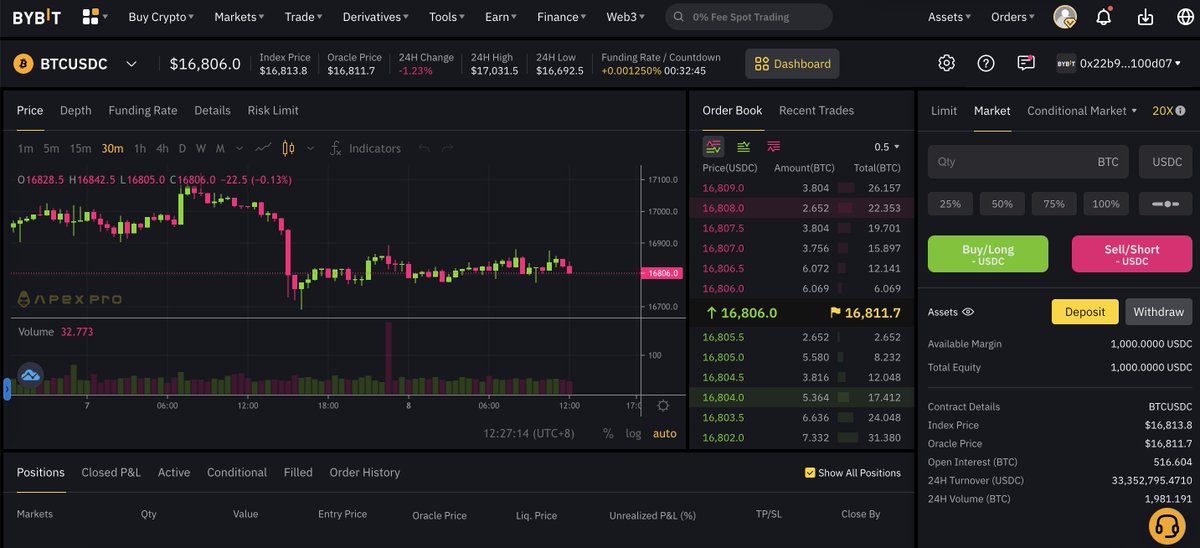The image size is (1200, 548).
Task: Click the Bybit logo
Action: pos(36,17)
